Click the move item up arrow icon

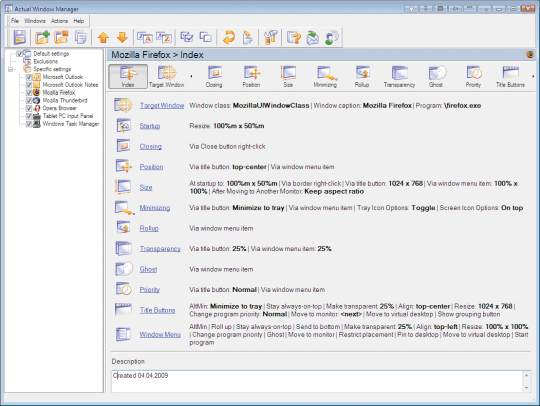pyautogui.click(x=103, y=37)
